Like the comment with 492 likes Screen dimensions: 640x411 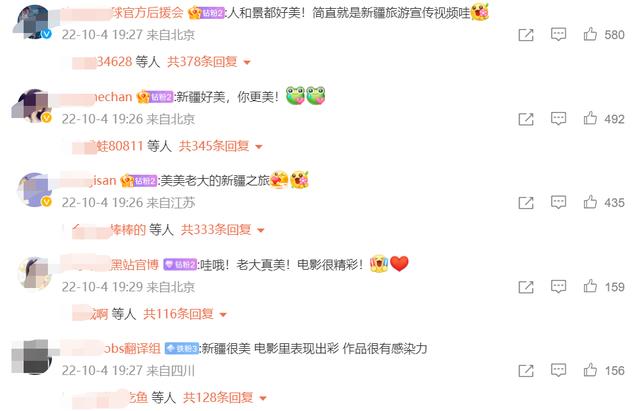coord(590,118)
